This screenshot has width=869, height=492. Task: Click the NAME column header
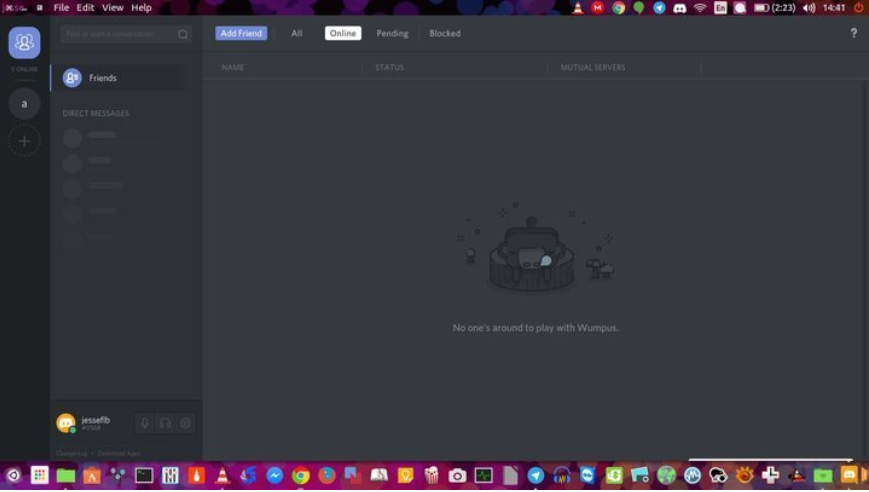coord(233,67)
